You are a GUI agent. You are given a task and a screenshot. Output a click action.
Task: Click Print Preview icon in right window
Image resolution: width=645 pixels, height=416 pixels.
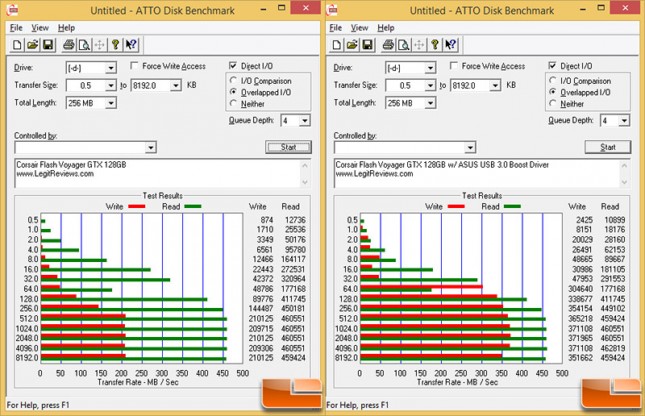404,44
